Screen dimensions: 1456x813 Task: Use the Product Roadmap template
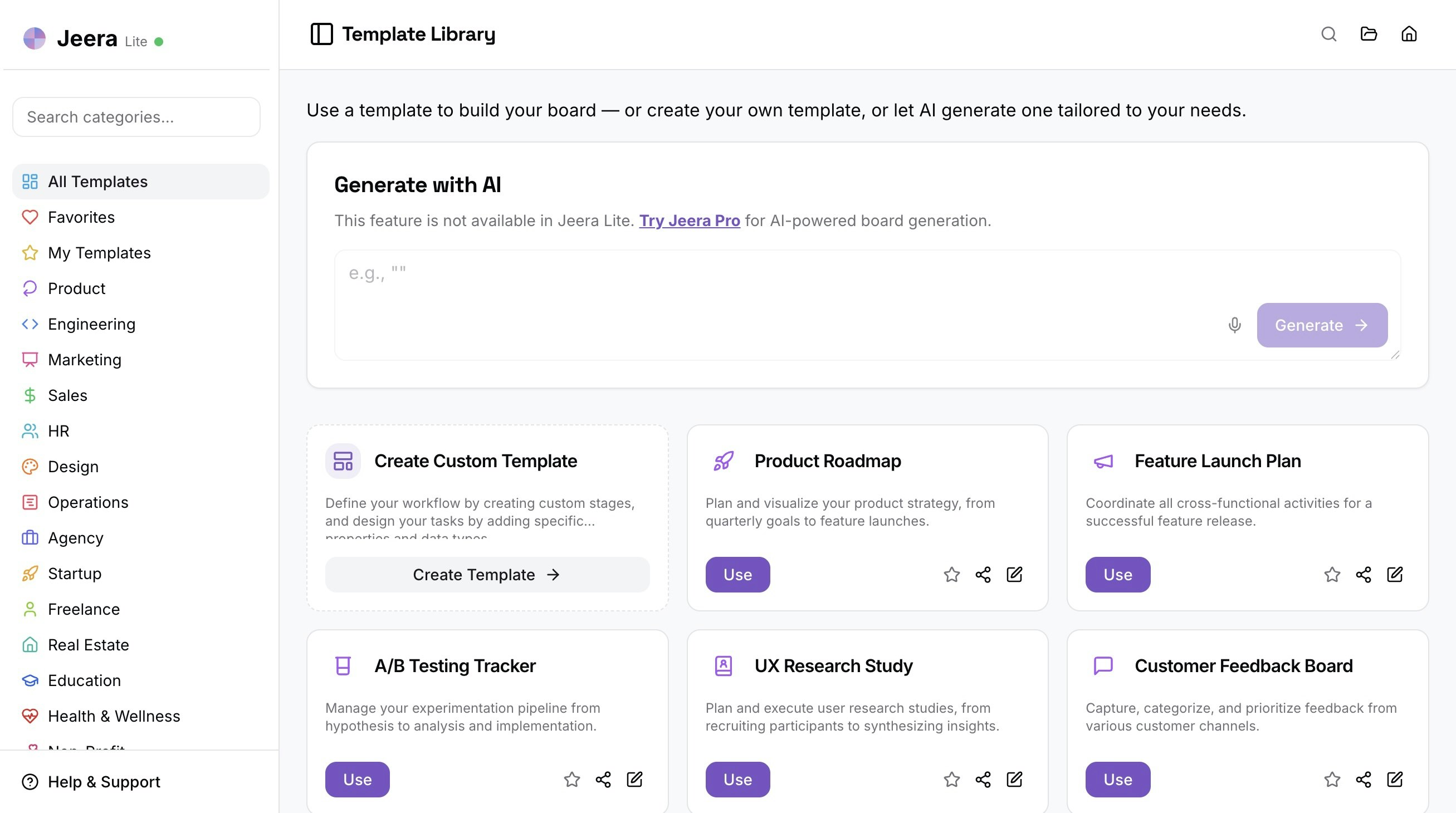(x=737, y=575)
